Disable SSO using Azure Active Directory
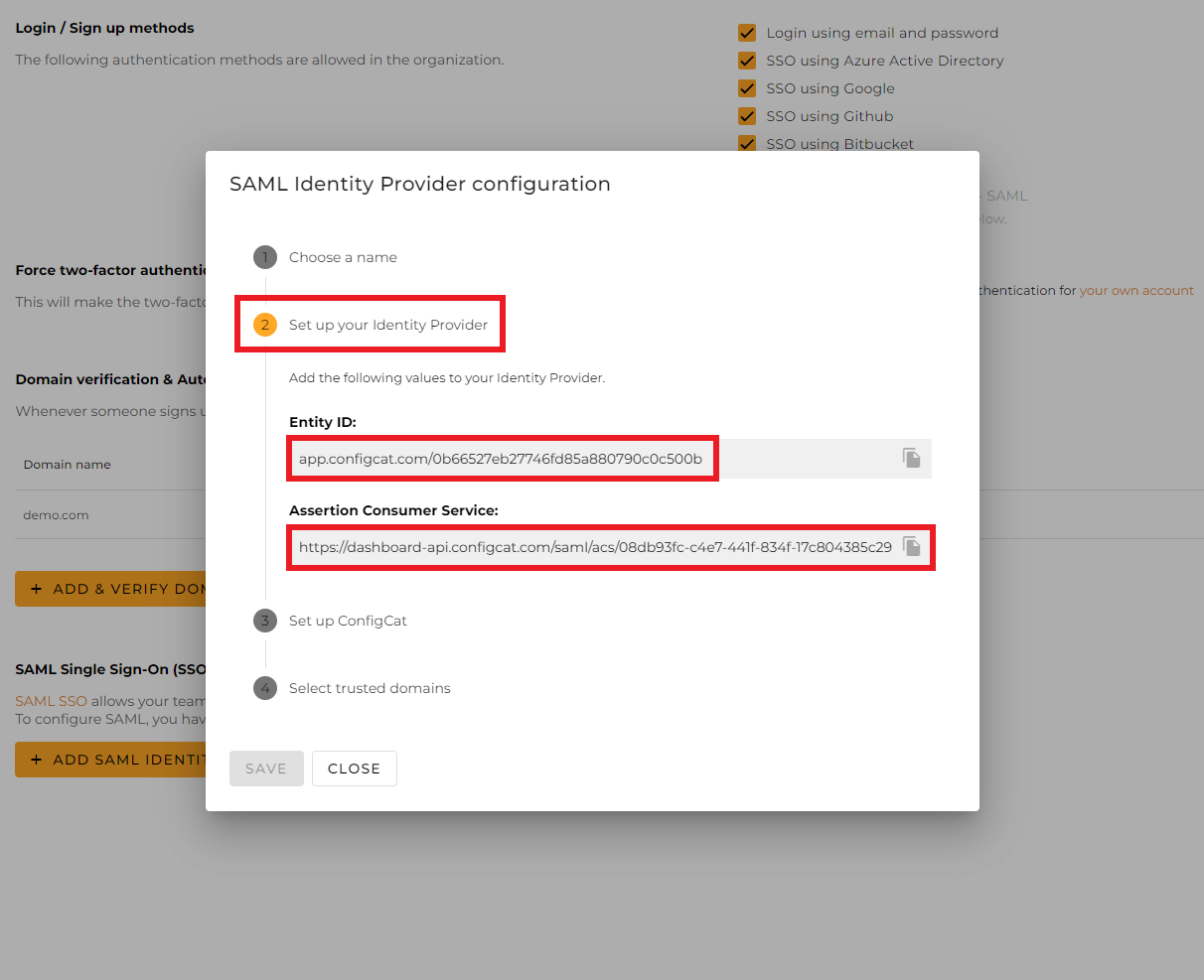The width and height of the screenshot is (1204, 980). click(x=747, y=60)
